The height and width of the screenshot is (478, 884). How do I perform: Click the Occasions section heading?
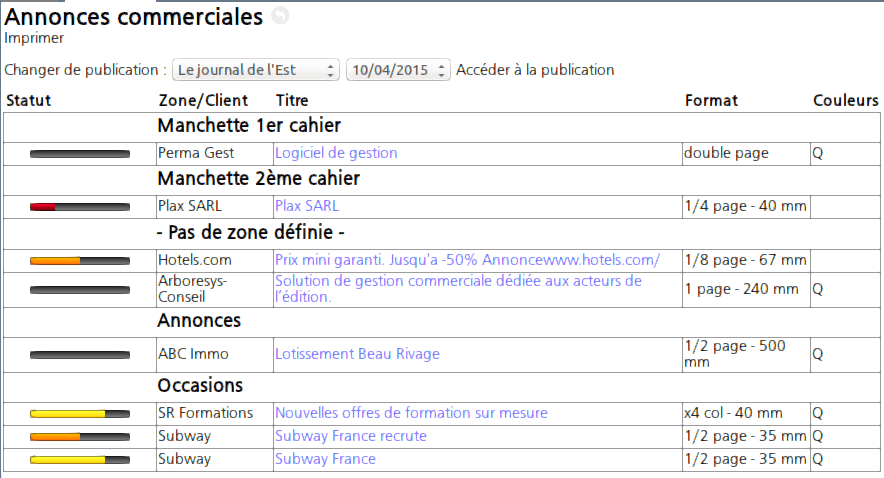[x=200, y=386]
